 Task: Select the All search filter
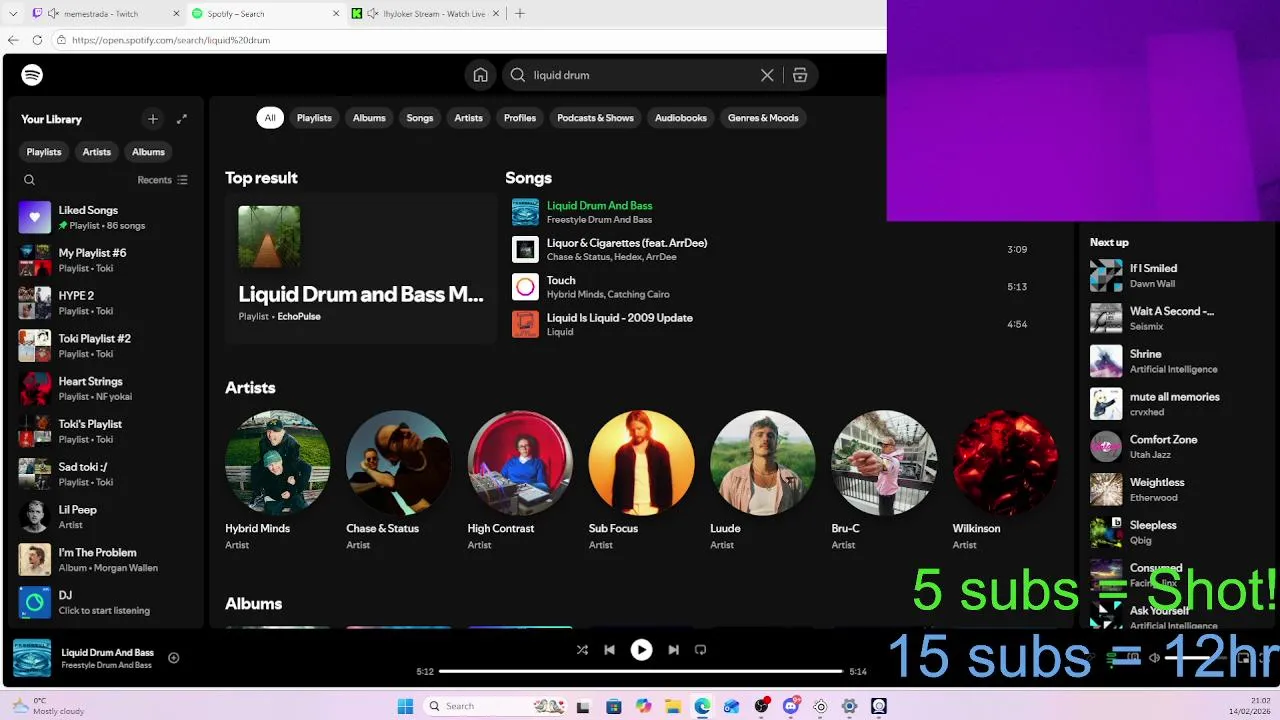click(270, 118)
